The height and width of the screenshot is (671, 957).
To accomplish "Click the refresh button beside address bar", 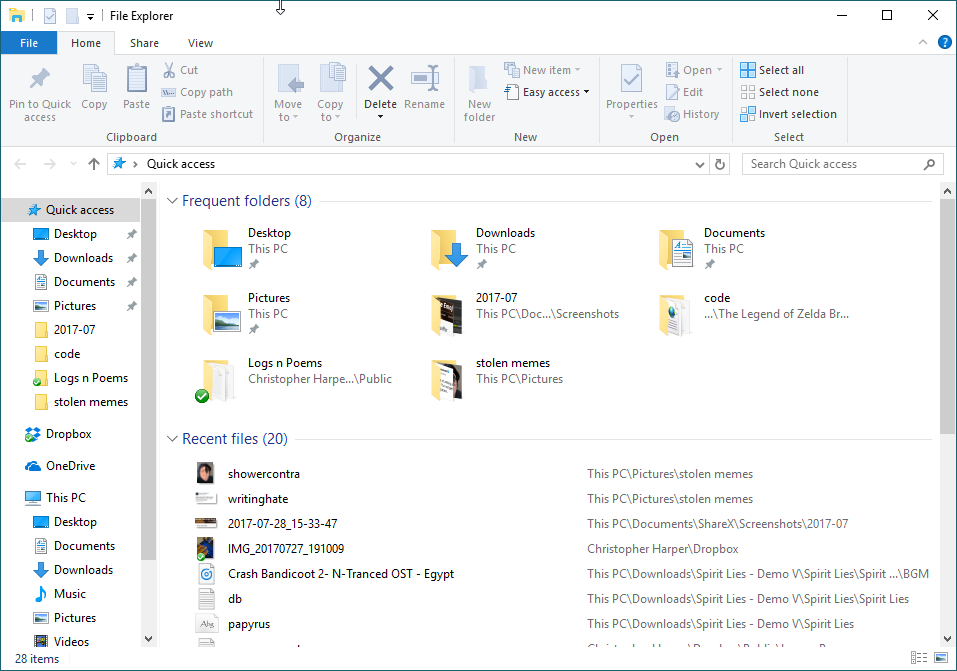I will [x=720, y=164].
